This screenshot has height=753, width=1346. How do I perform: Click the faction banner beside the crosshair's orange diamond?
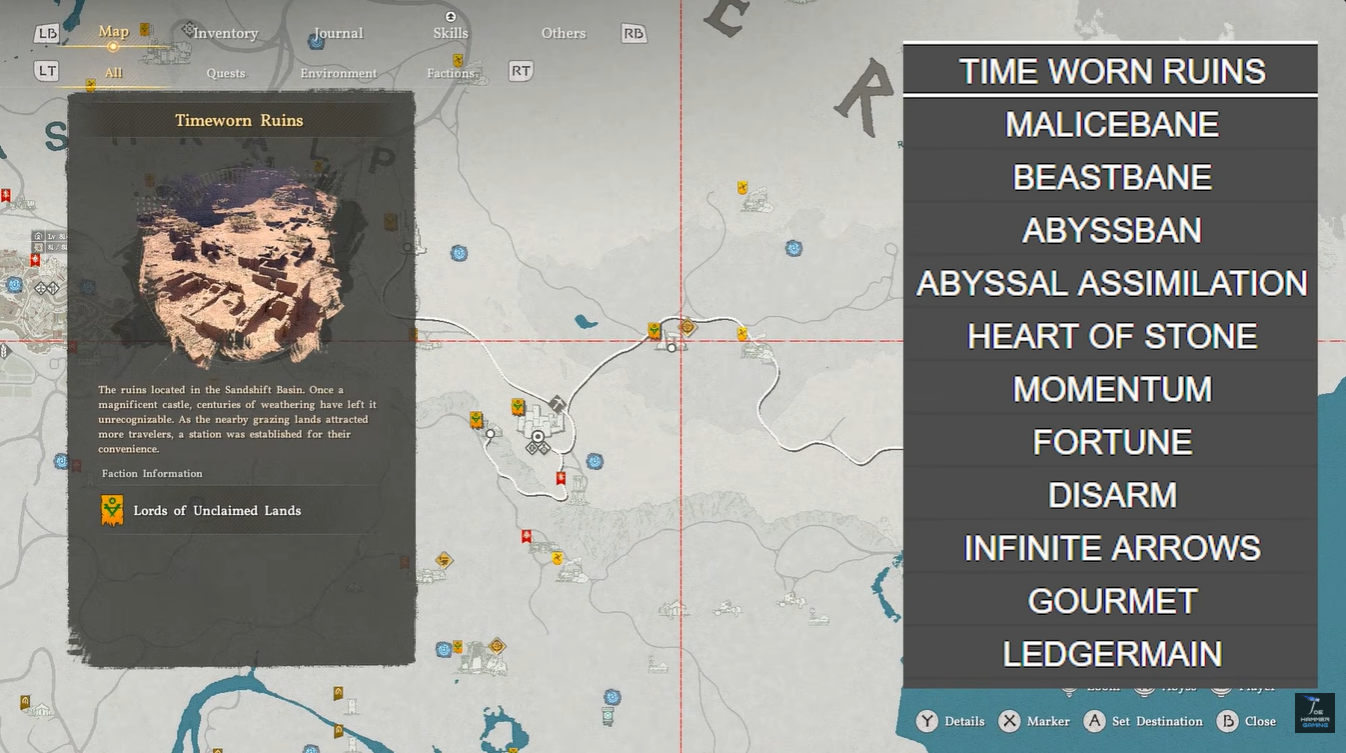click(x=654, y=330)
